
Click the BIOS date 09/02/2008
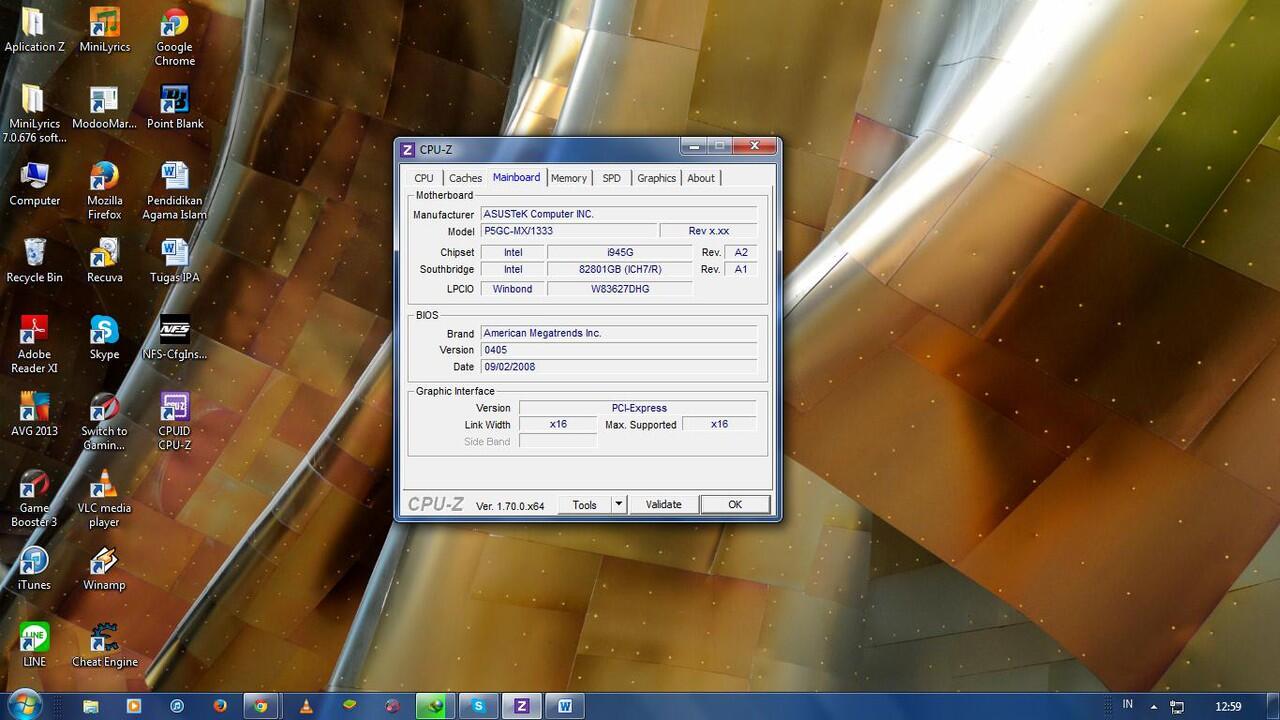pyautogui.click(x=618, y=367)
